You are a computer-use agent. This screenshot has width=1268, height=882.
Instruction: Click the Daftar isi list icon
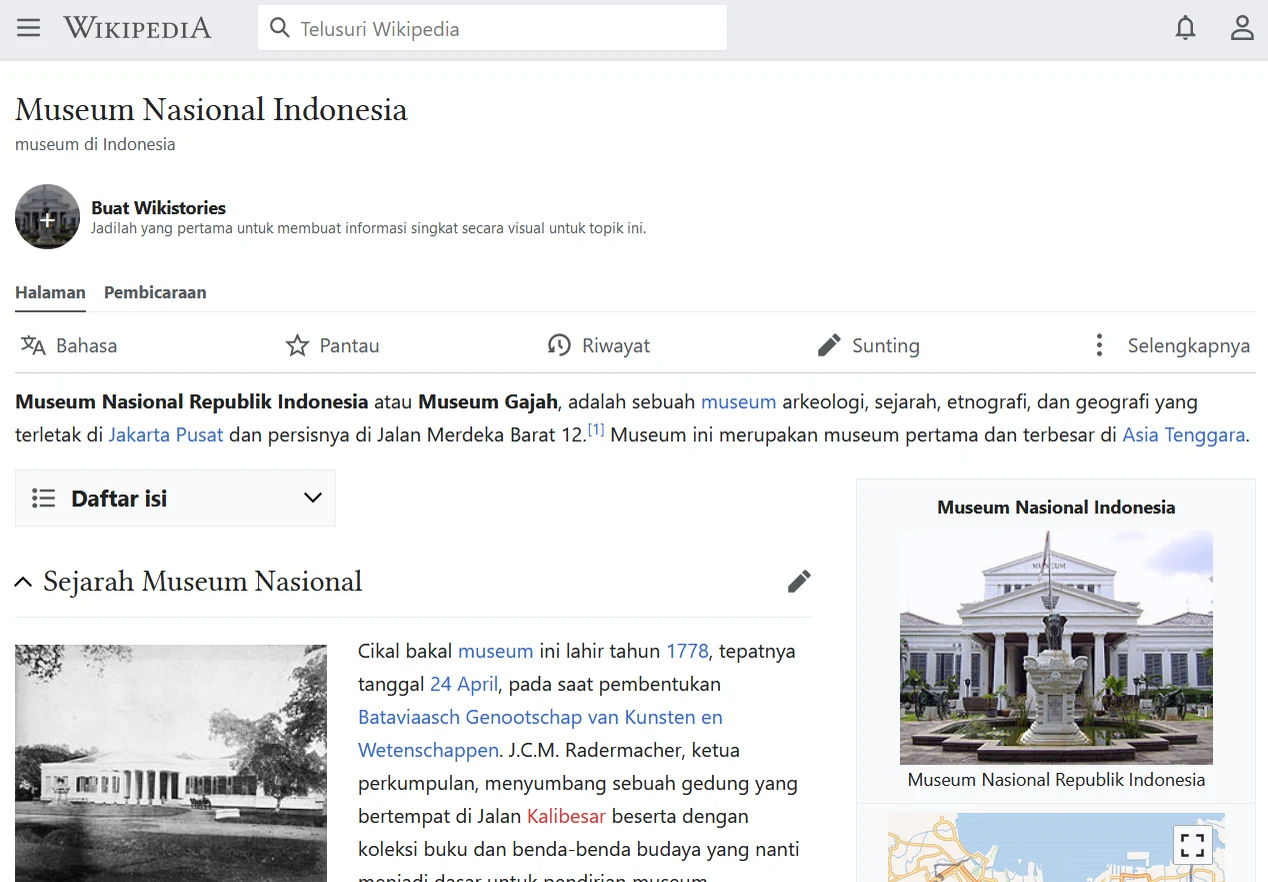pyautogui.click(x=43, y=498)
